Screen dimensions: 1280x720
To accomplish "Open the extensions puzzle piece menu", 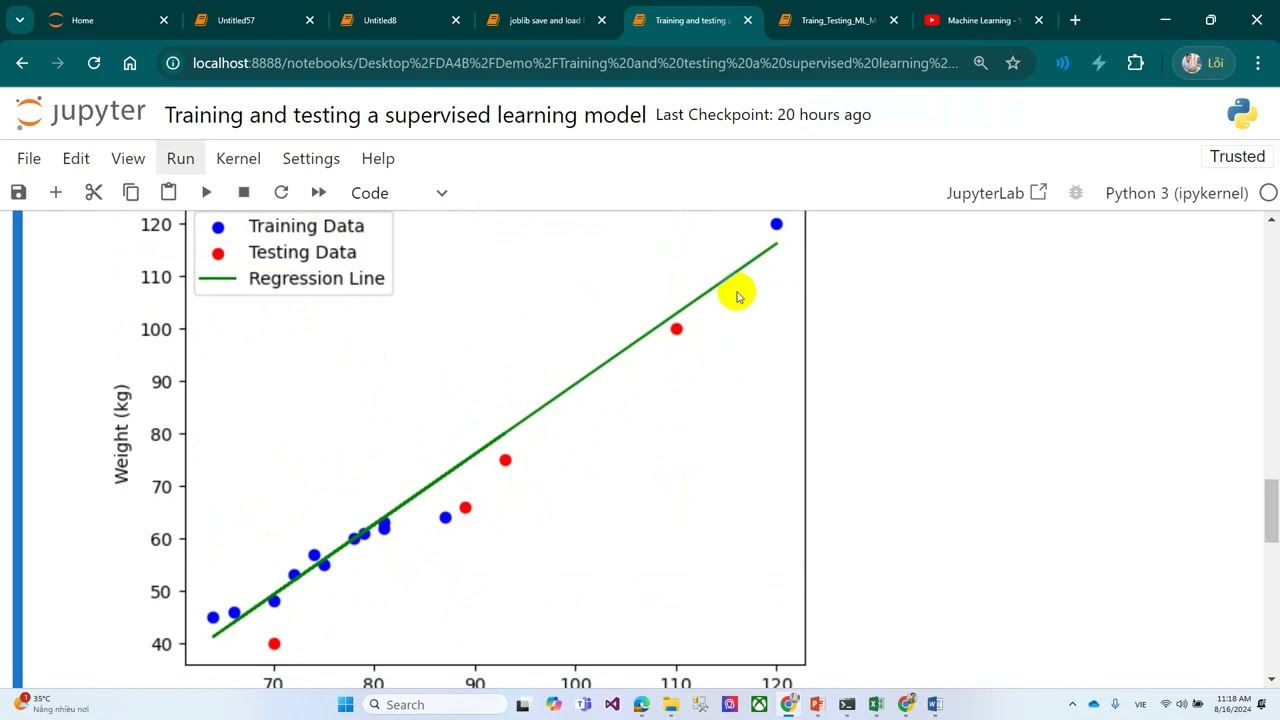I will pyautogui.click(x=1136, y=63).
